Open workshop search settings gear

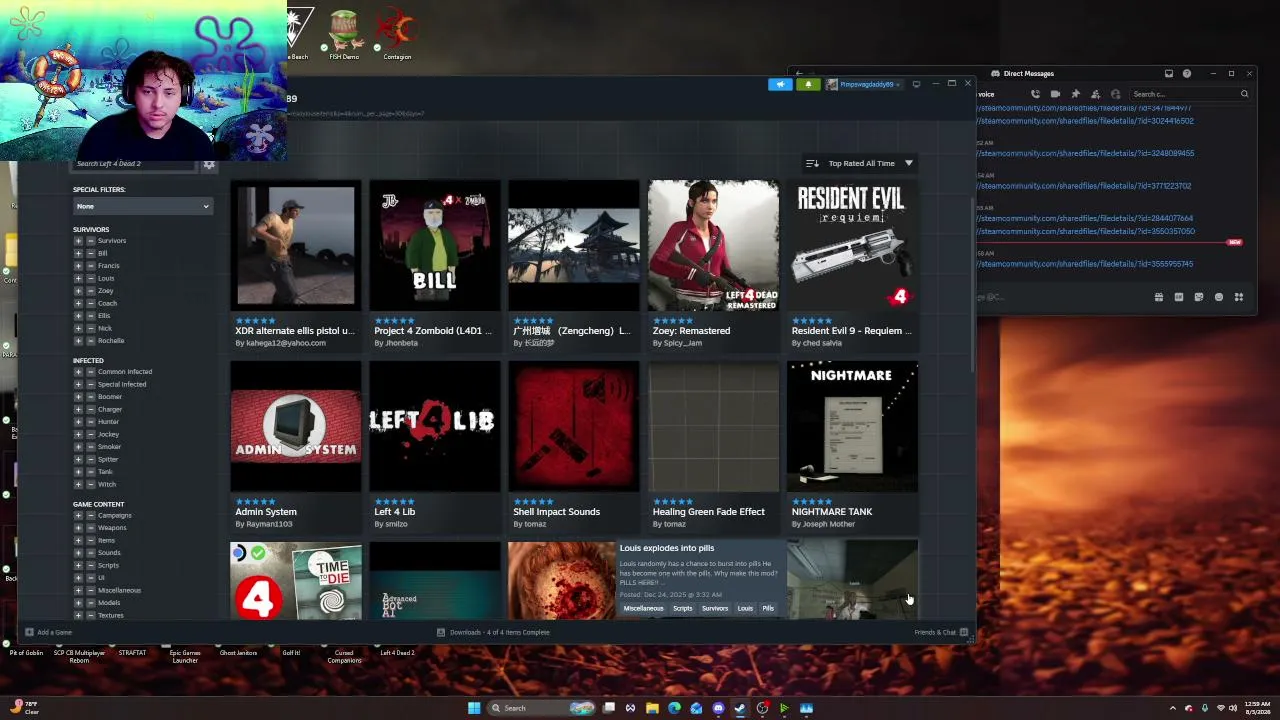(x=209, y=164)
